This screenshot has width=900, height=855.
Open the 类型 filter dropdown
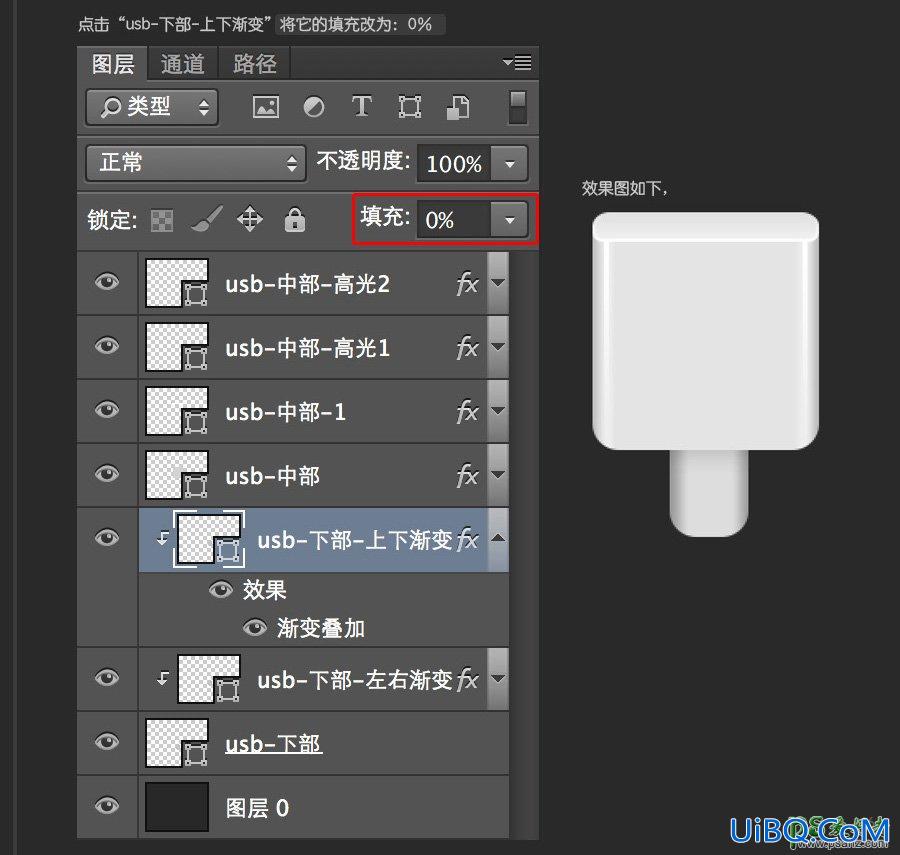point(152,107)
